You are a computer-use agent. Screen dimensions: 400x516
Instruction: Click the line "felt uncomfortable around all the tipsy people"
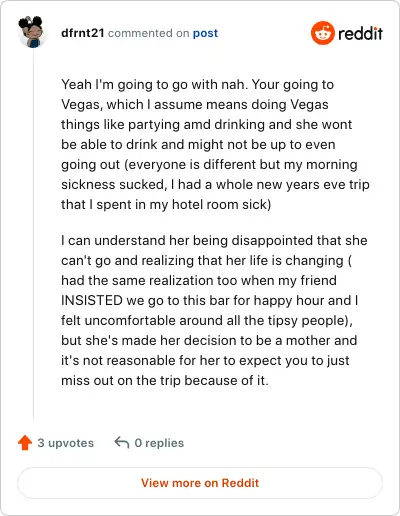[205, 321]
